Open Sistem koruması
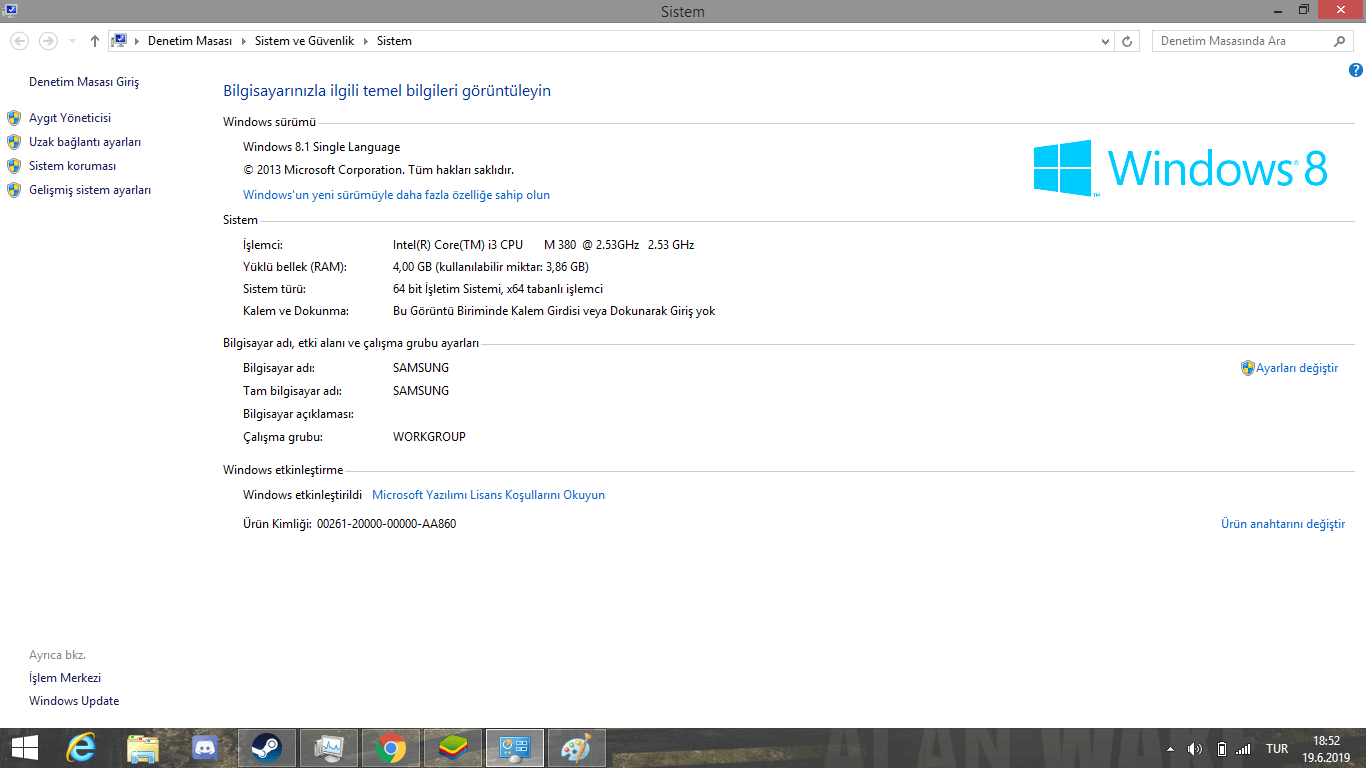The image size is (1366, 768). pyautogui.click(x=73, y=166)
